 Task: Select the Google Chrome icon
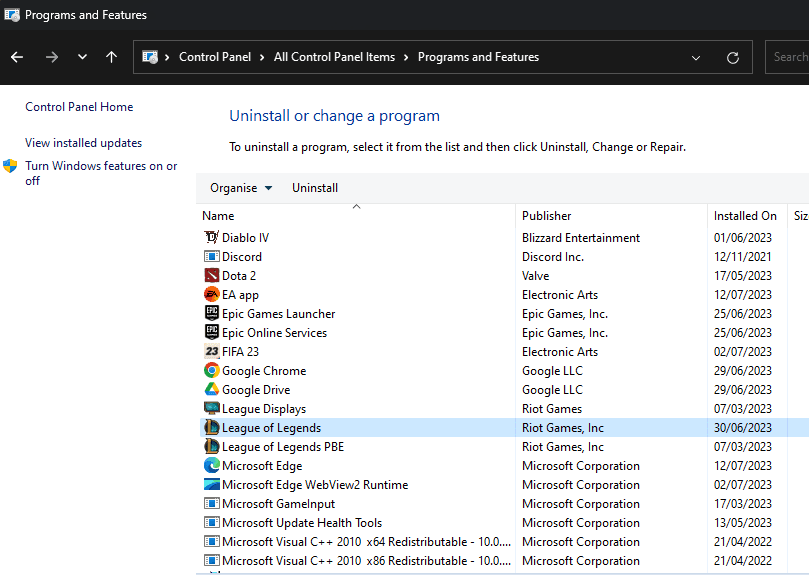click(x=211, y=371)
